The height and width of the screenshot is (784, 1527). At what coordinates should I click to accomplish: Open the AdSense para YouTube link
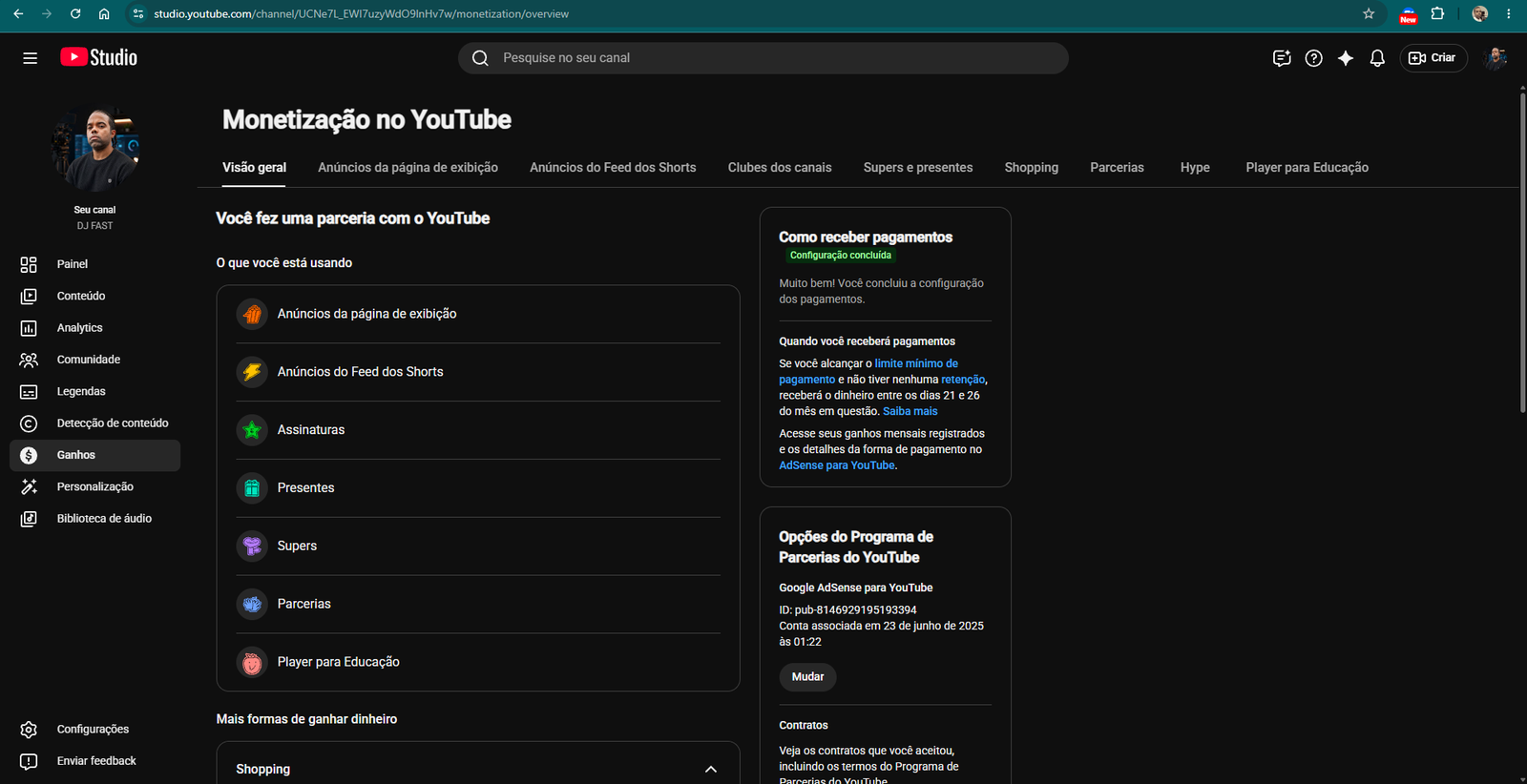837,465
